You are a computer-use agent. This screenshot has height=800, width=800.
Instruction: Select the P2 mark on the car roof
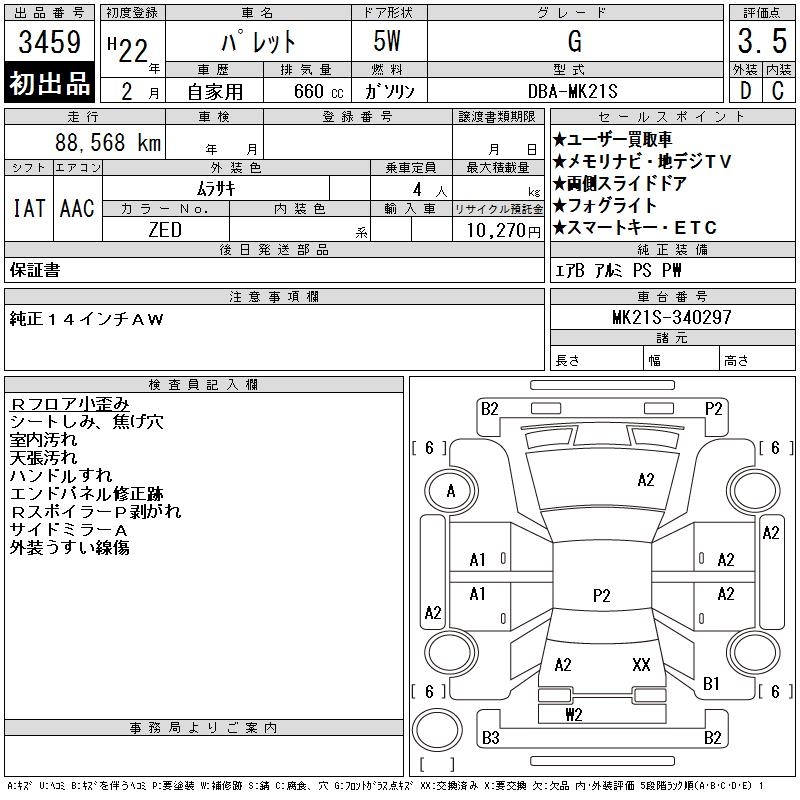tap(601, 596)
